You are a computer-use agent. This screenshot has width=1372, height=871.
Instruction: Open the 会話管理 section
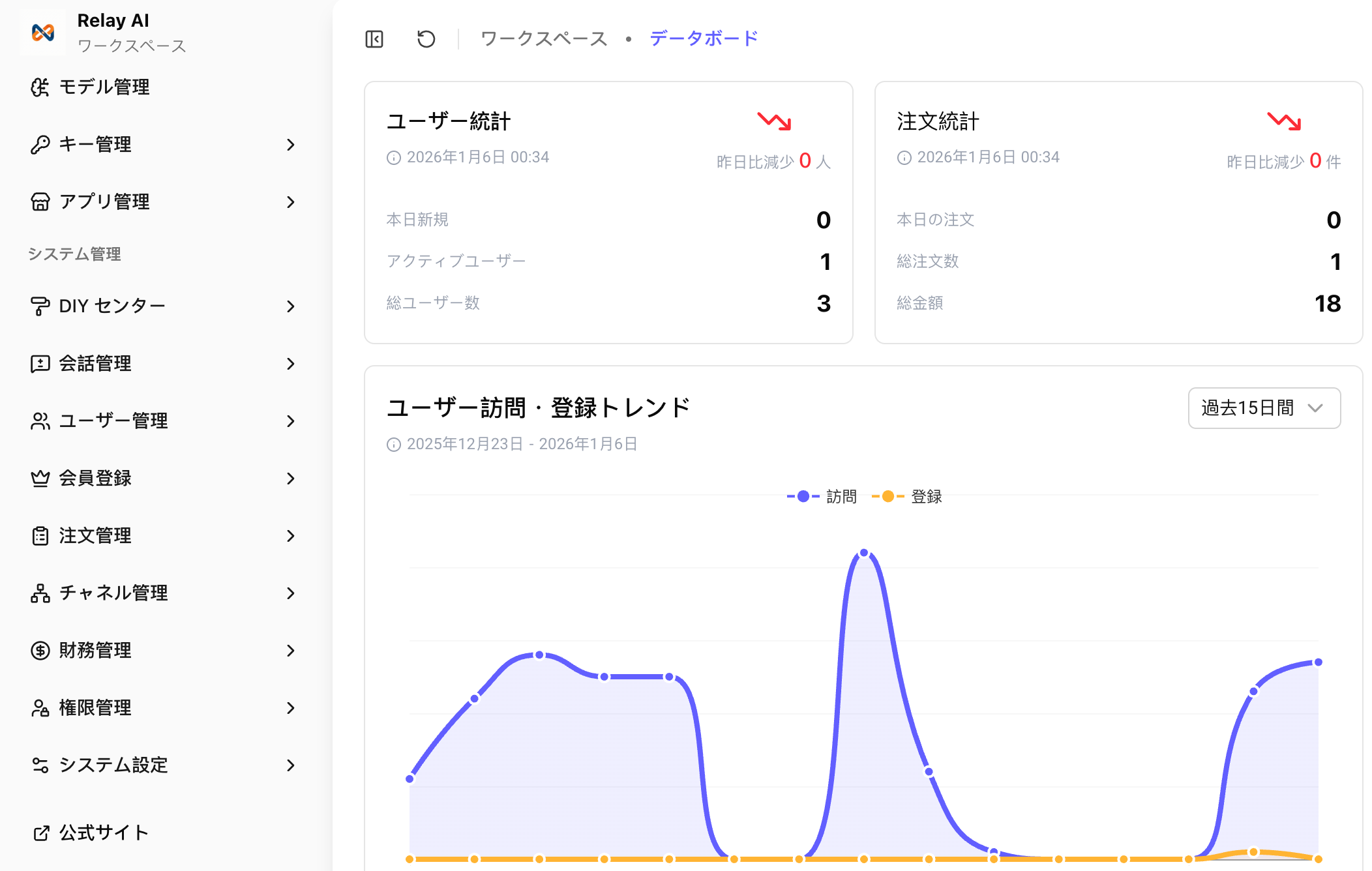[x=95, y=363]
